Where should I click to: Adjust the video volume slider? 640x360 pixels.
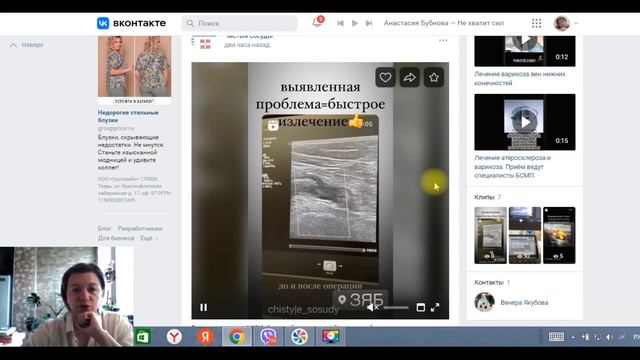396,307
